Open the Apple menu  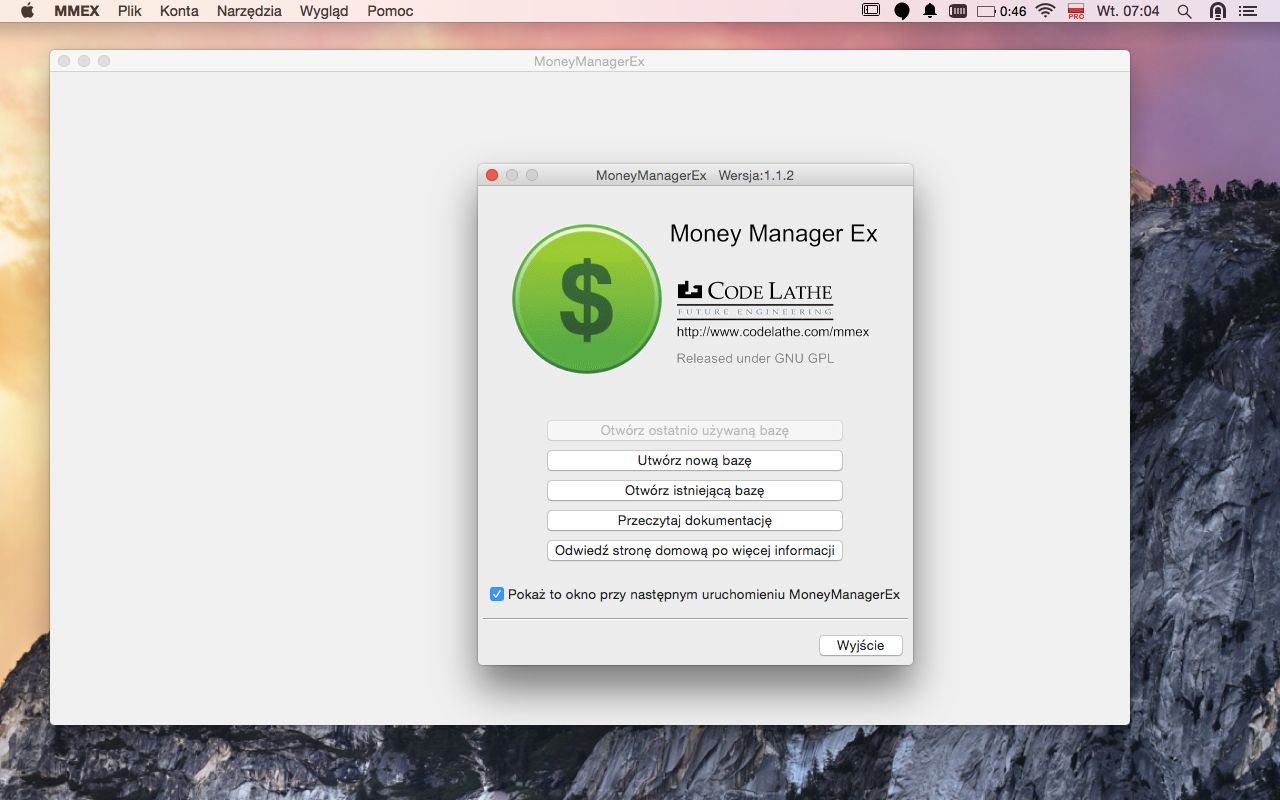click(x=27, y=11)
